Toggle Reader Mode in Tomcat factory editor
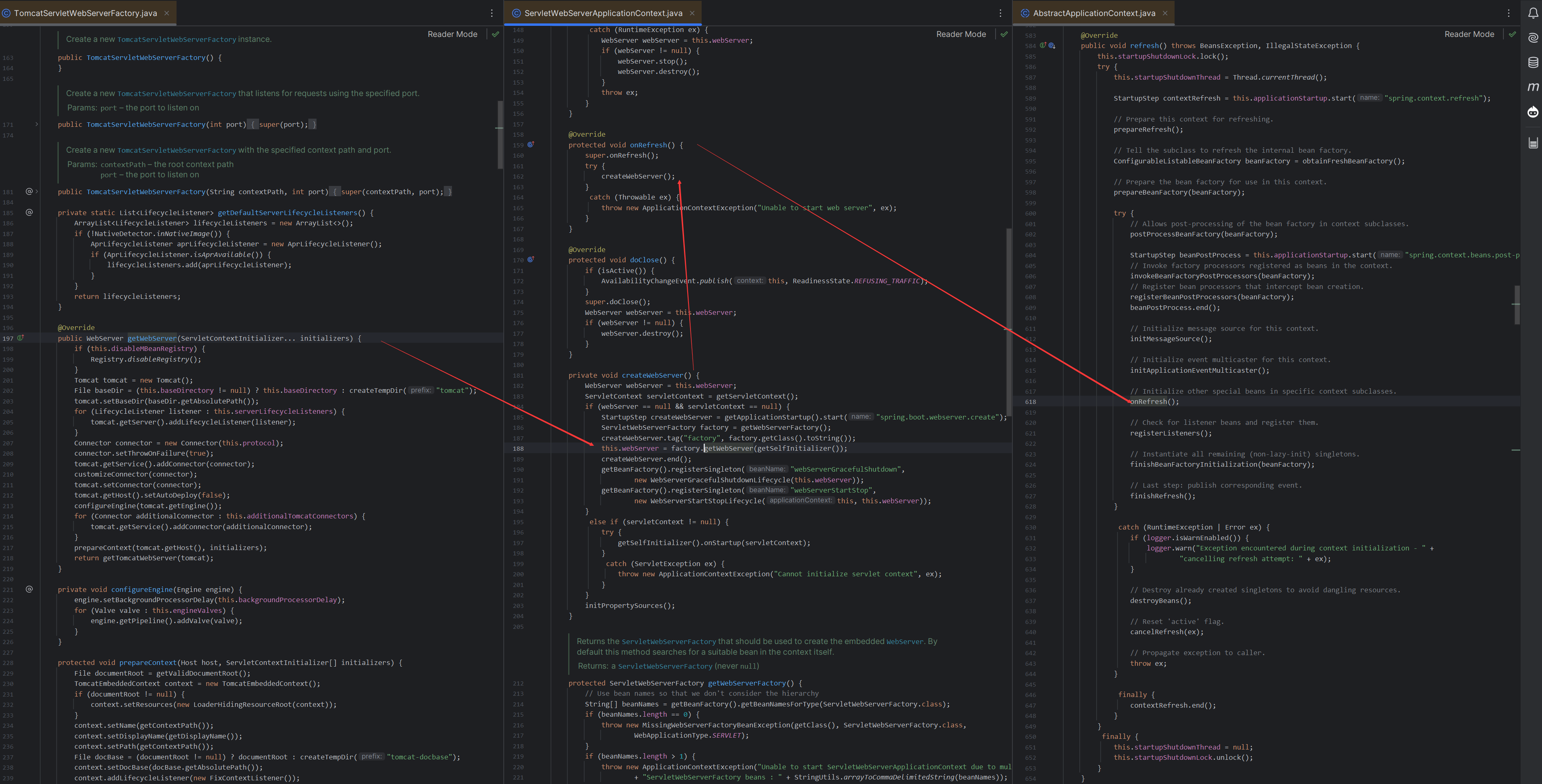This screenshot has width=1542, height=784. [452, 34]
